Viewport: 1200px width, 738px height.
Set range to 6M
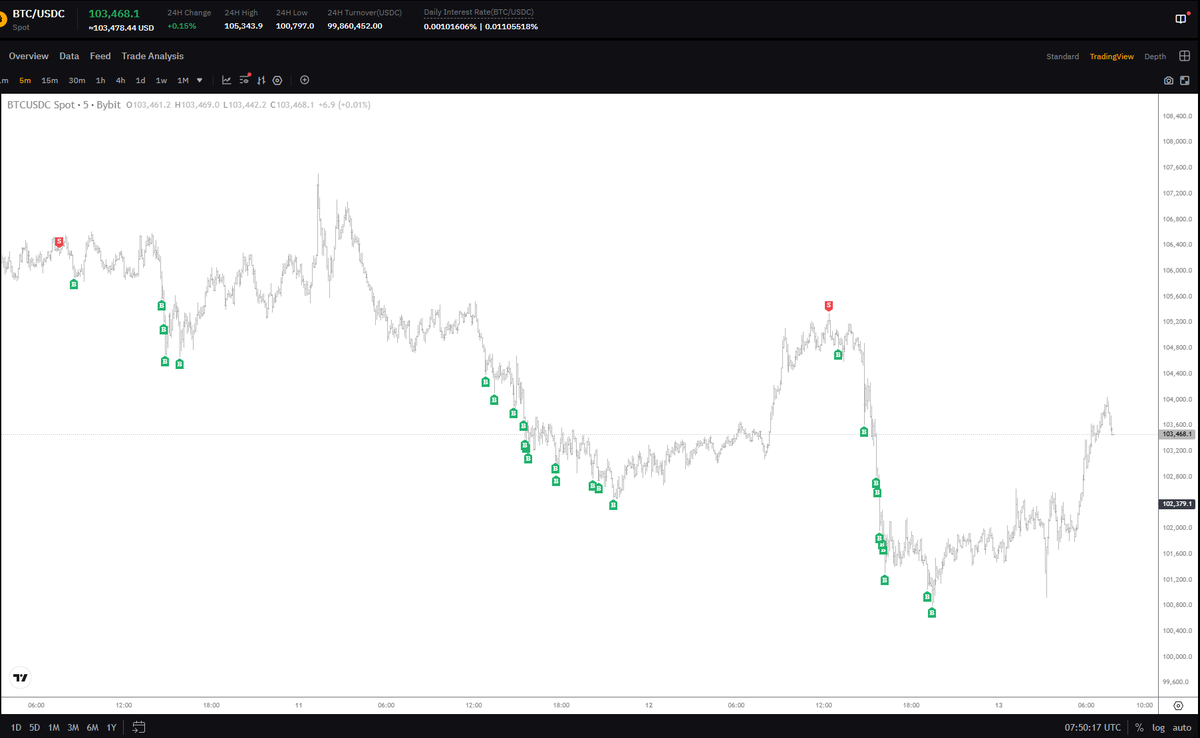coord(92,727)
